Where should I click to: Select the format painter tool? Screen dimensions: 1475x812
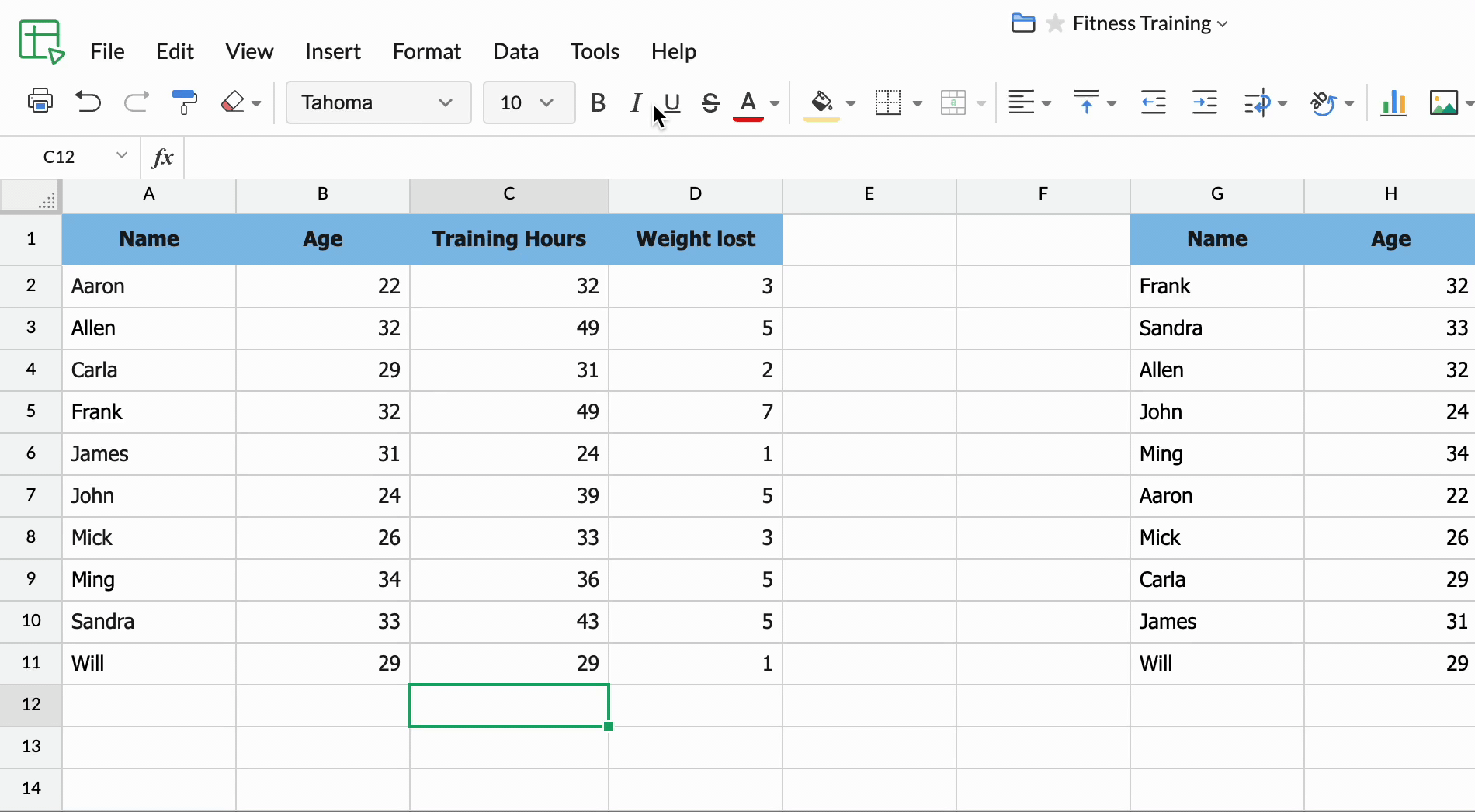(184, 102)
